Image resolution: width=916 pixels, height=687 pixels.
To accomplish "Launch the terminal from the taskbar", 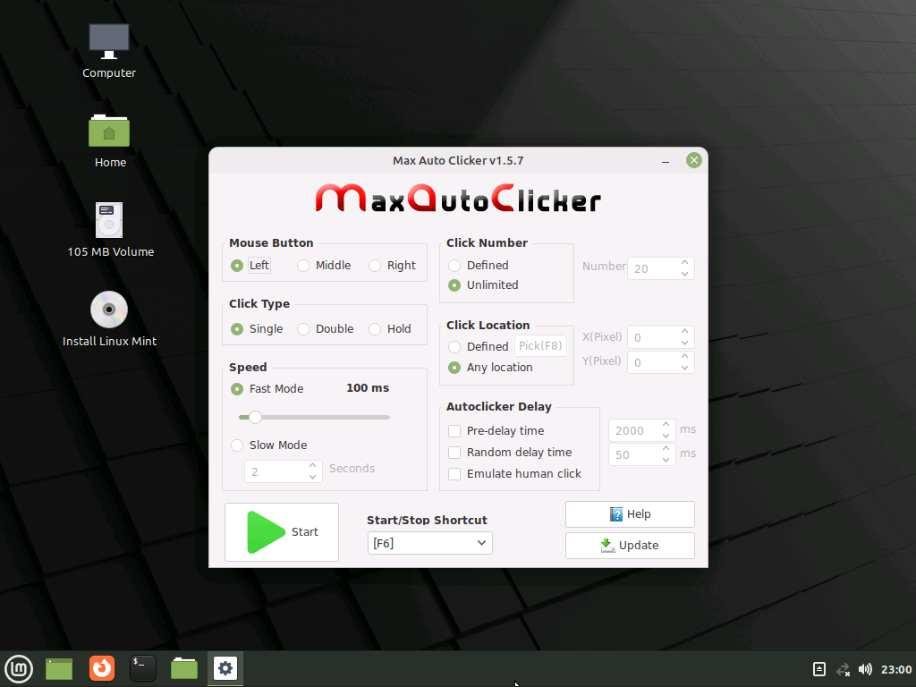I will [x=142, y=668].
